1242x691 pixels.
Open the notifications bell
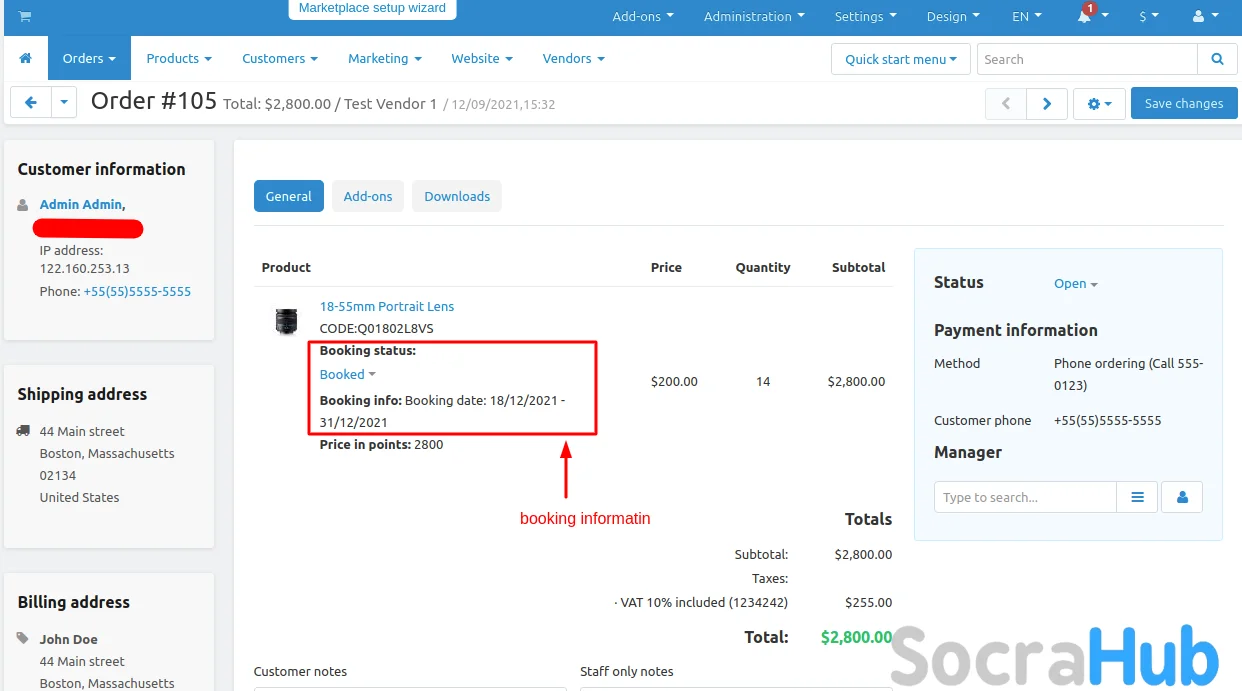[x=1085, y=17]
